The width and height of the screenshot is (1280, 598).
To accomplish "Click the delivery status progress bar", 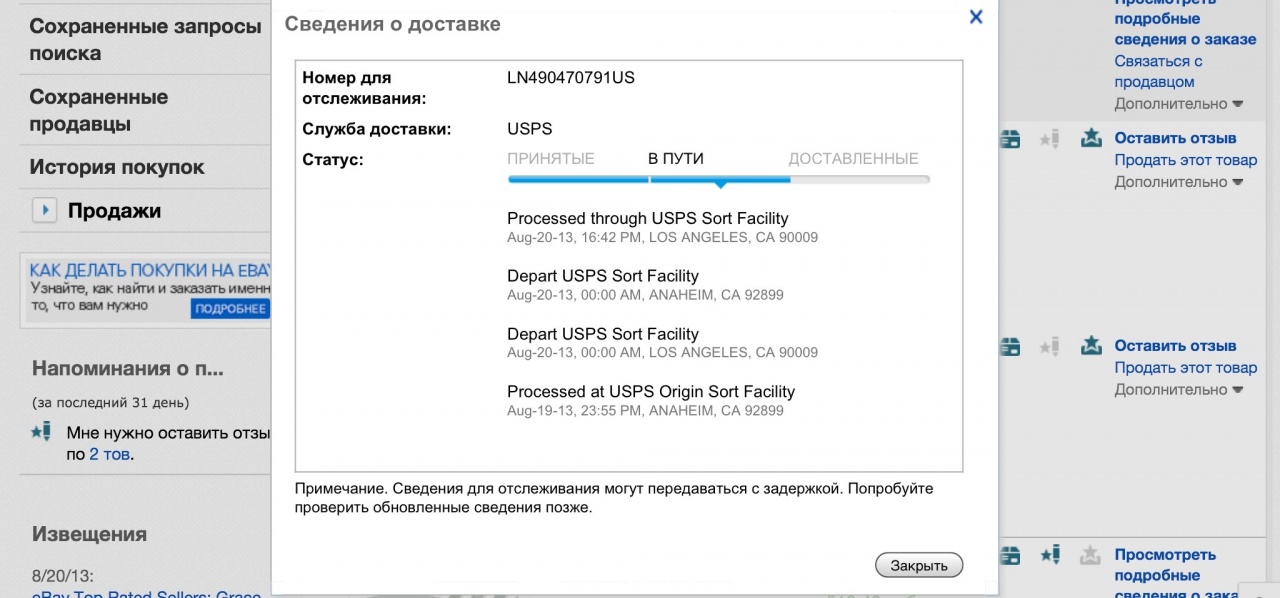I will tap(718, 180).
